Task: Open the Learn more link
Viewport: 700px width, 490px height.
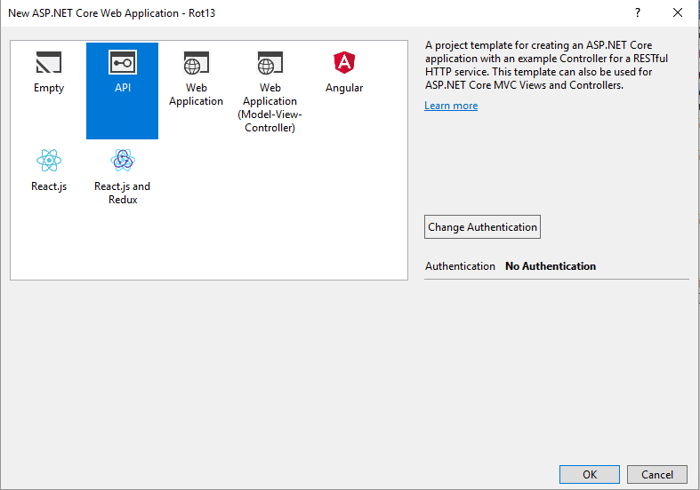Action: (451, 106)
